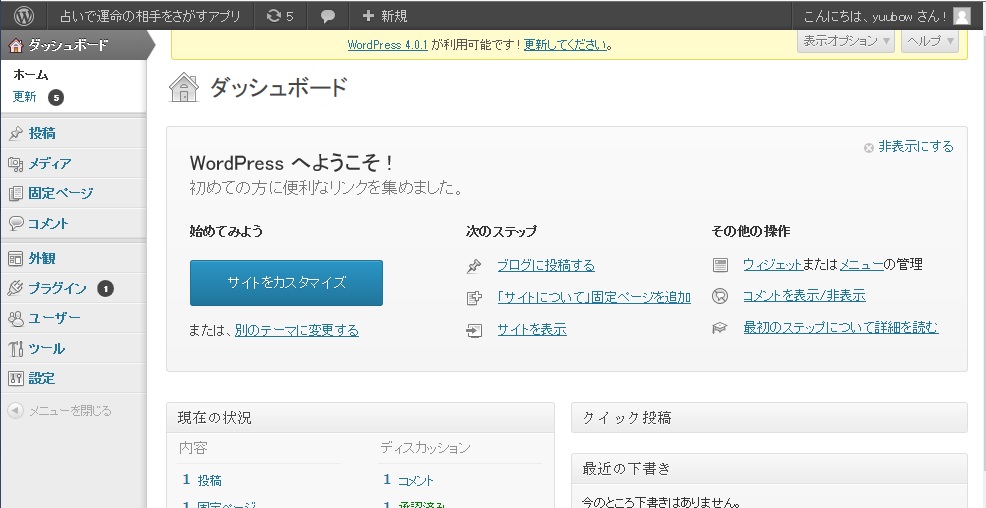Image resolution: width=986 pixels, height=508 pixels.
Task: Open the ユーザー sidebar menu
Action: point(74,318)
